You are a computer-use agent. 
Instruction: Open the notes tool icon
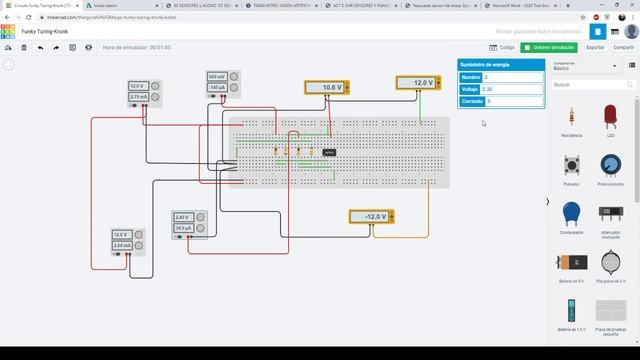point(73,48)
